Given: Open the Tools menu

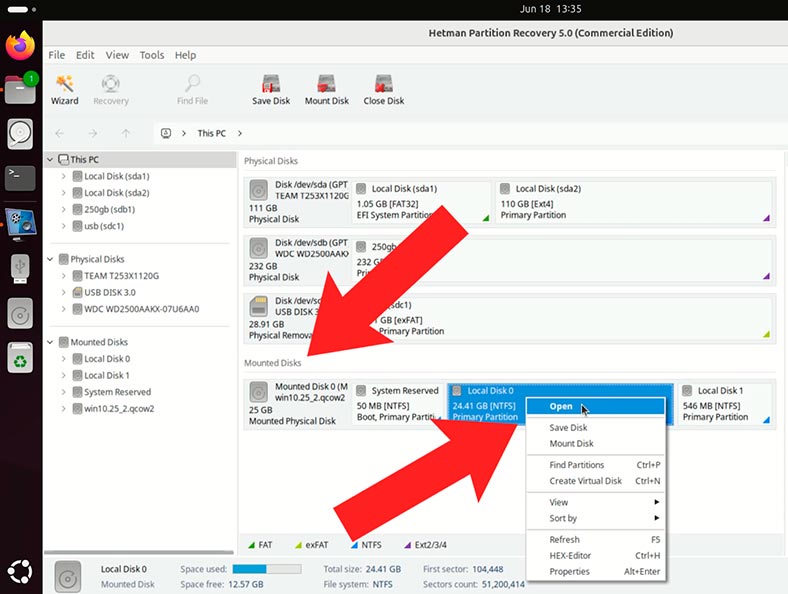Looking at the screenshot, I should click(x=152, y=55).
